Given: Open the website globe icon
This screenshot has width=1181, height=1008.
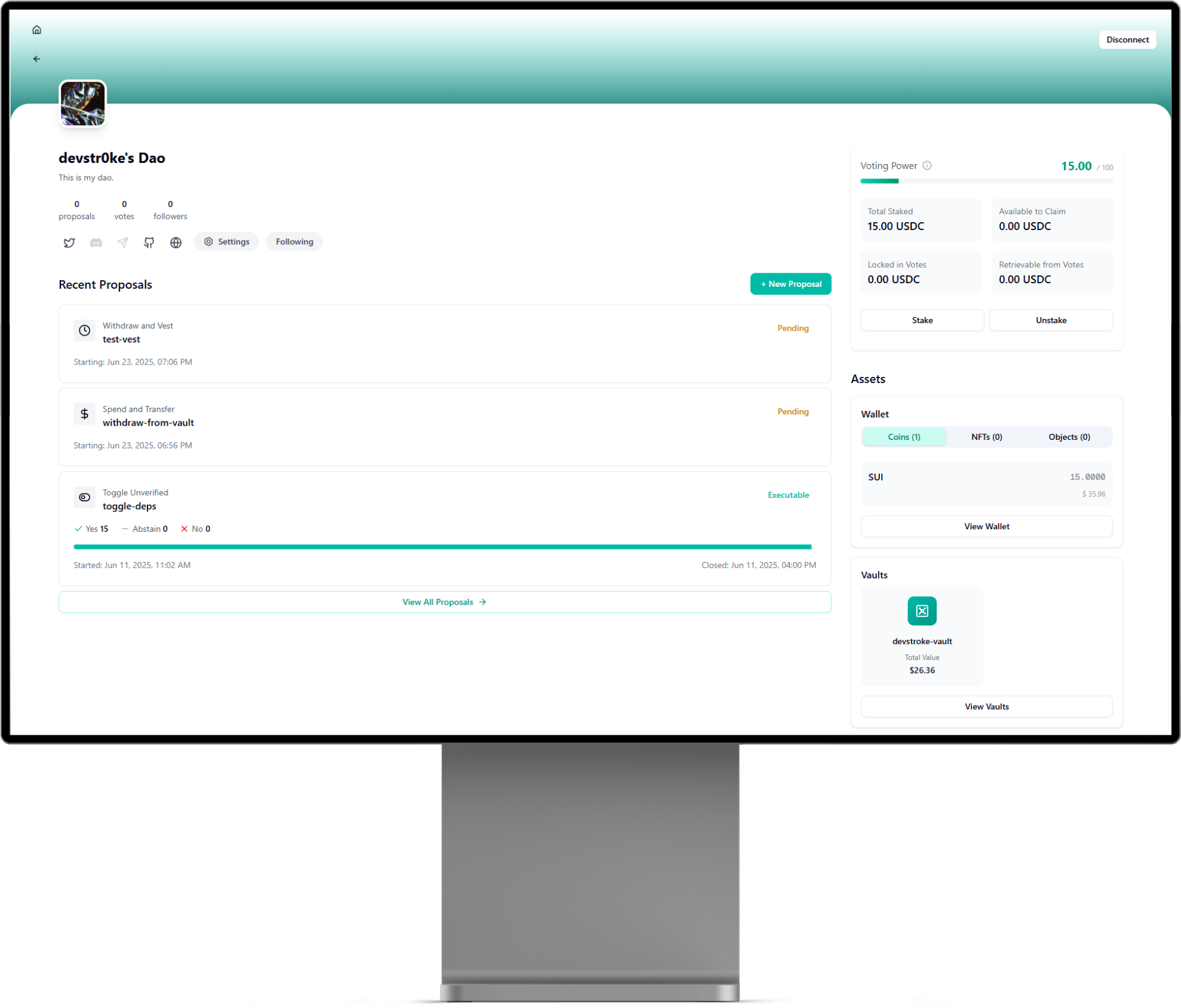Looking at the screenshot, I should pyautogui.click(x=176, y=242).
